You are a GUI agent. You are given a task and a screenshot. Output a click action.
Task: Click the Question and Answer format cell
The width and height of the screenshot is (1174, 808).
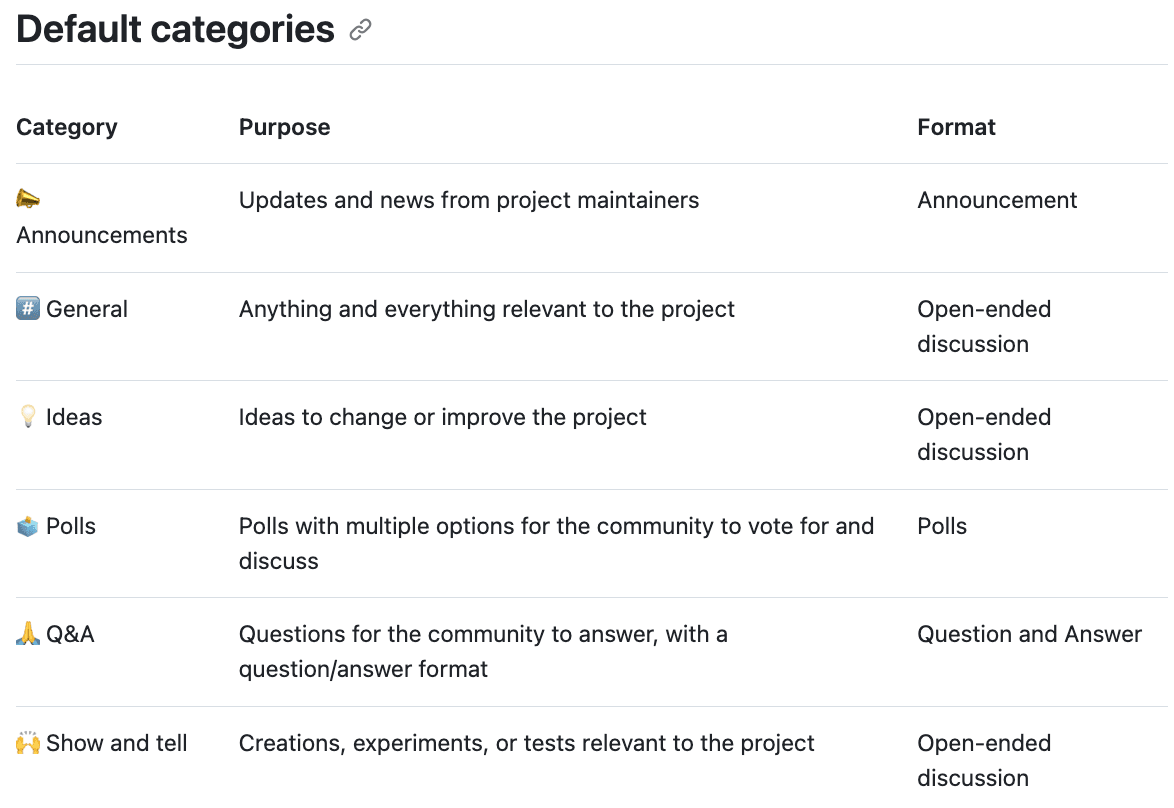(x=1029, y=634)
